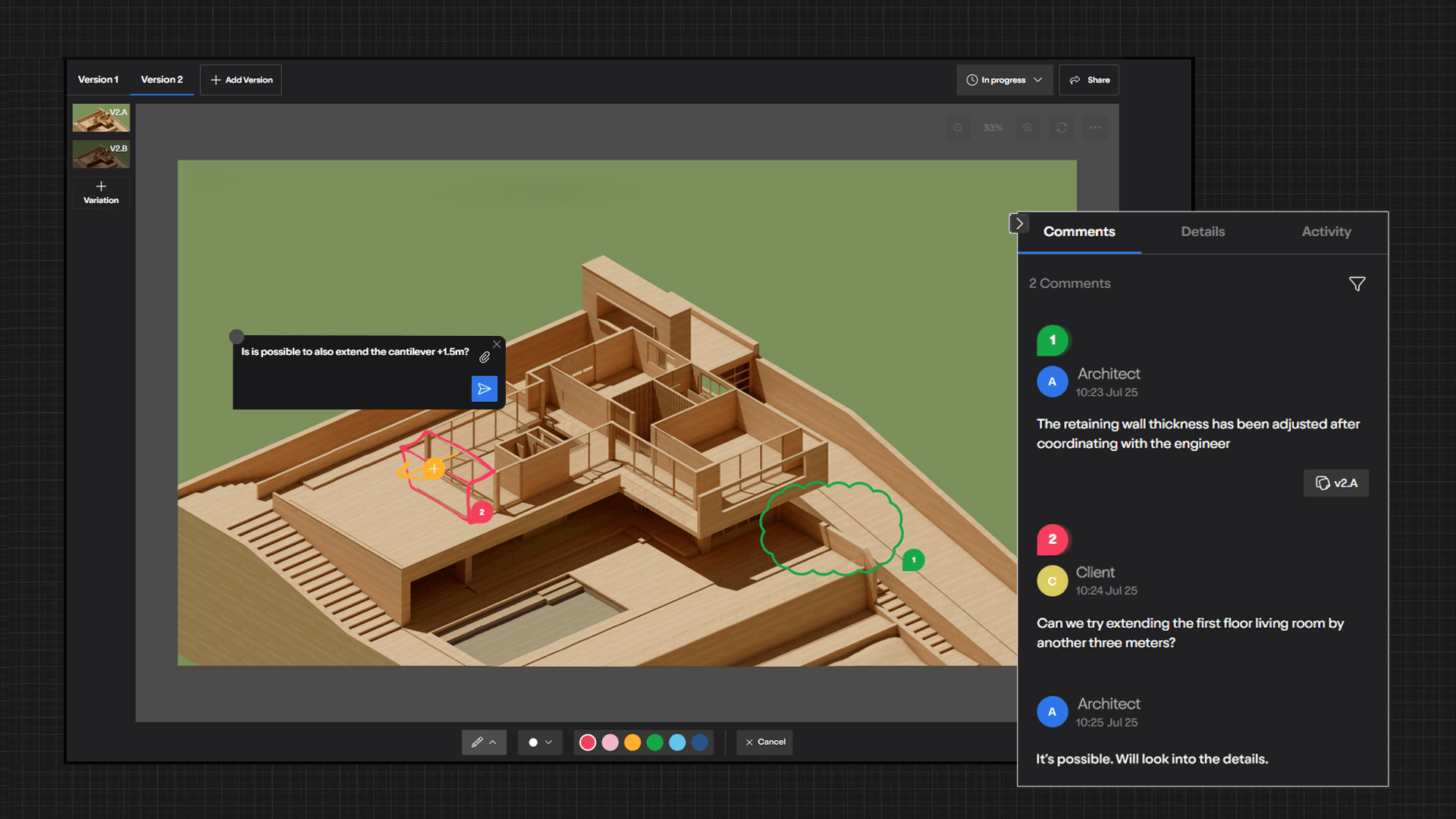Filter comments using the funnel icon
Image resolution: width=1456 pixels, height=819 pixels.
(1357, 284)
